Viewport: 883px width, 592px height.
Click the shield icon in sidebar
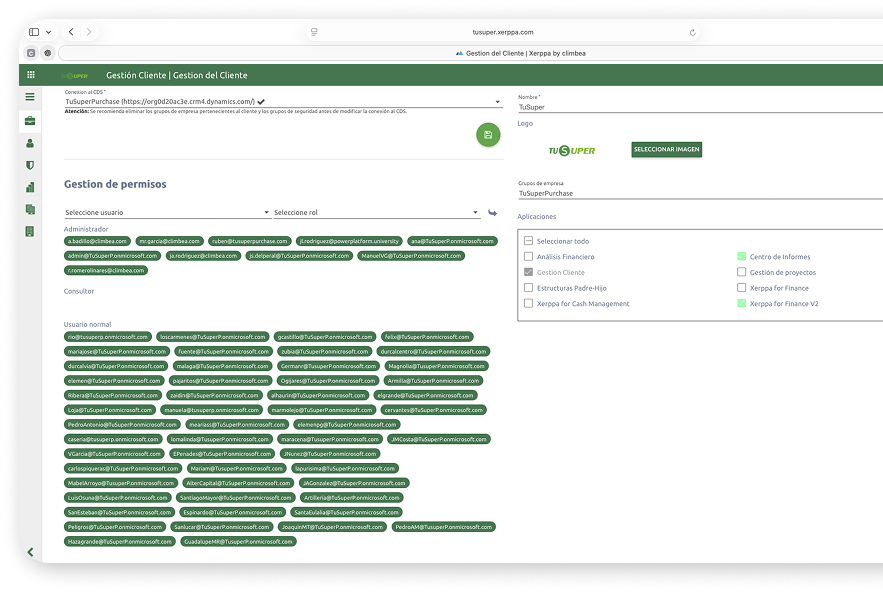[x=30, y=165]
